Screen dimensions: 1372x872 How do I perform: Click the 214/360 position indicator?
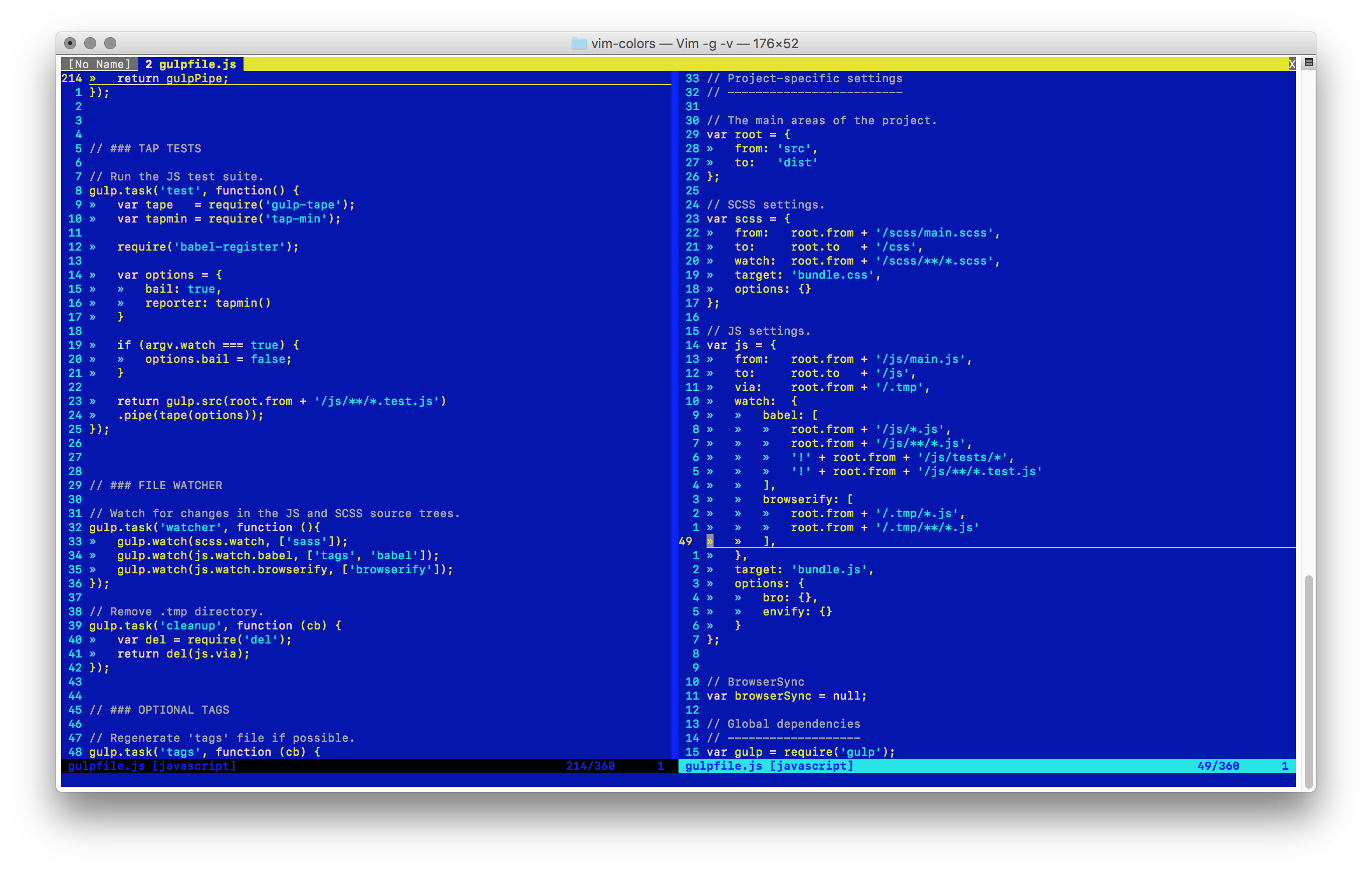click(590, 765)
